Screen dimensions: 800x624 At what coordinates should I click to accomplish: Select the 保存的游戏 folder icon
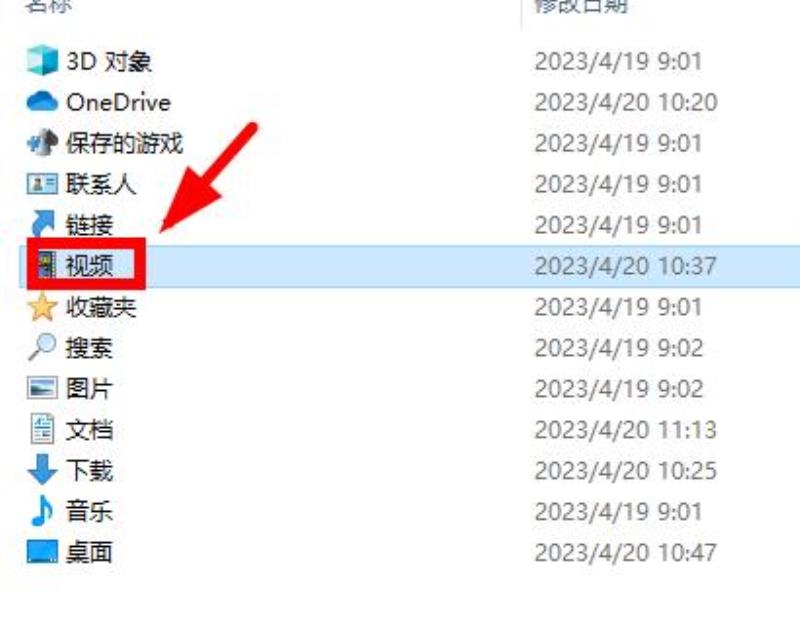coord(42,142)
